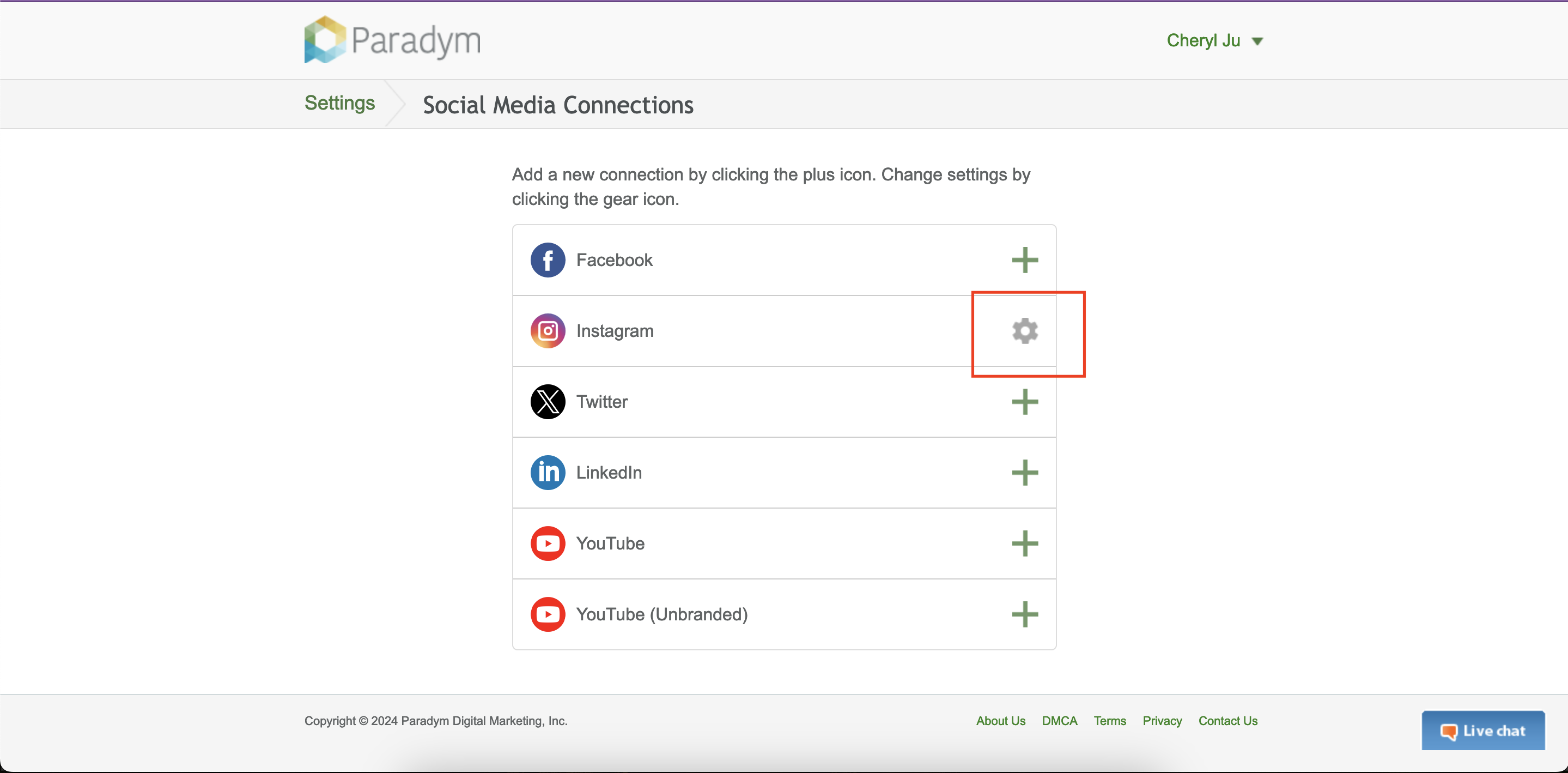1568x773 pixels.
Task: Click the Twitter X logo icon
Action: click(x=548, y=402)
